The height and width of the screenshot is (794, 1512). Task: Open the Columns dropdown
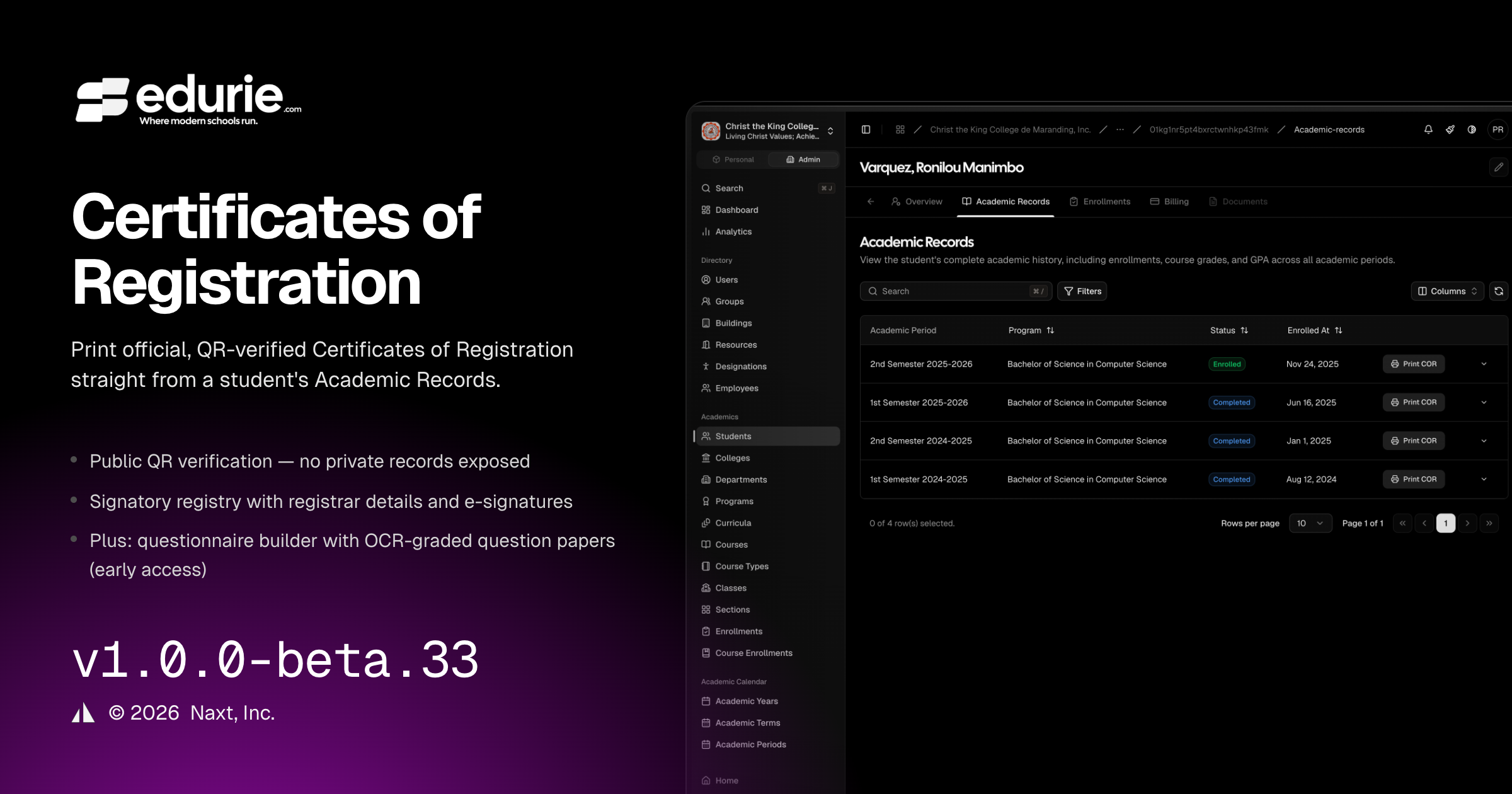coord(1447,291)
